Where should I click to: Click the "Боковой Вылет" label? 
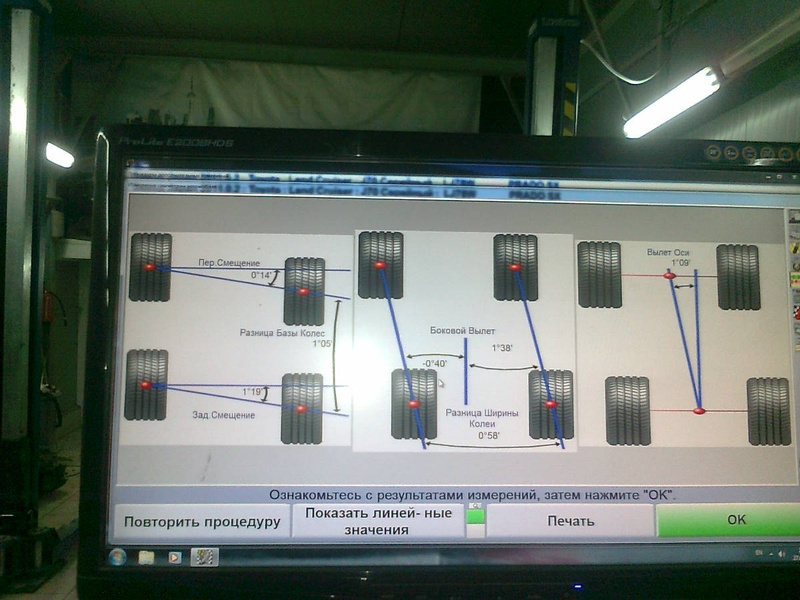[x=462, y=331]
